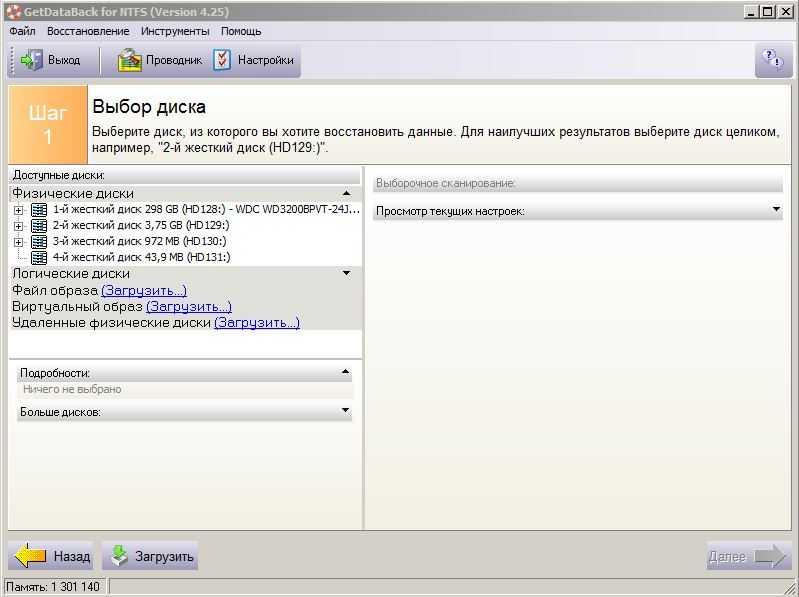Screen dimensions: 799x597
Task: Click the Больше дисков header text
Action: click(x=60, y=412)
